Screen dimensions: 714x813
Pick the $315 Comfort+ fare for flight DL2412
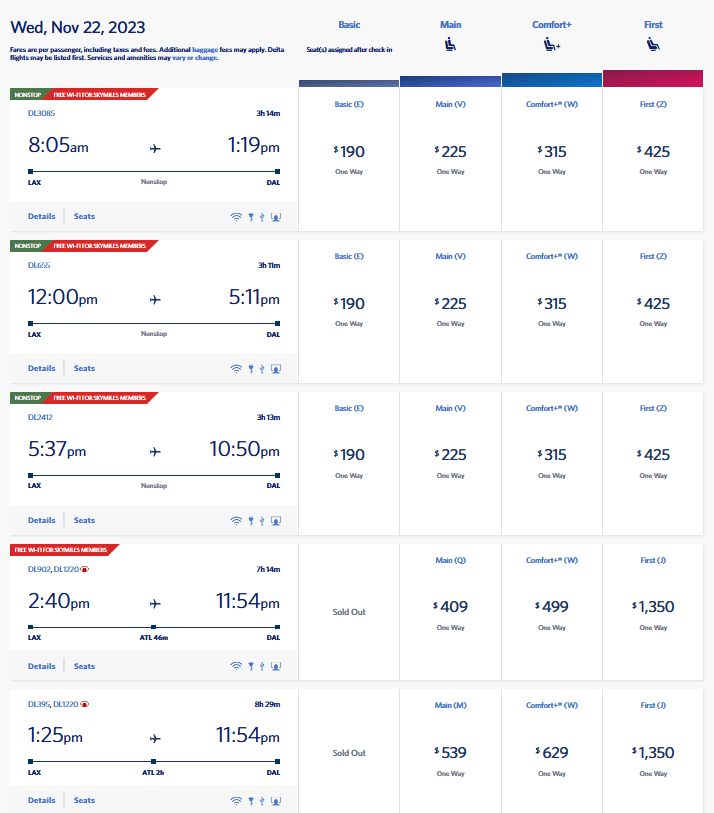tap(552, 456)
